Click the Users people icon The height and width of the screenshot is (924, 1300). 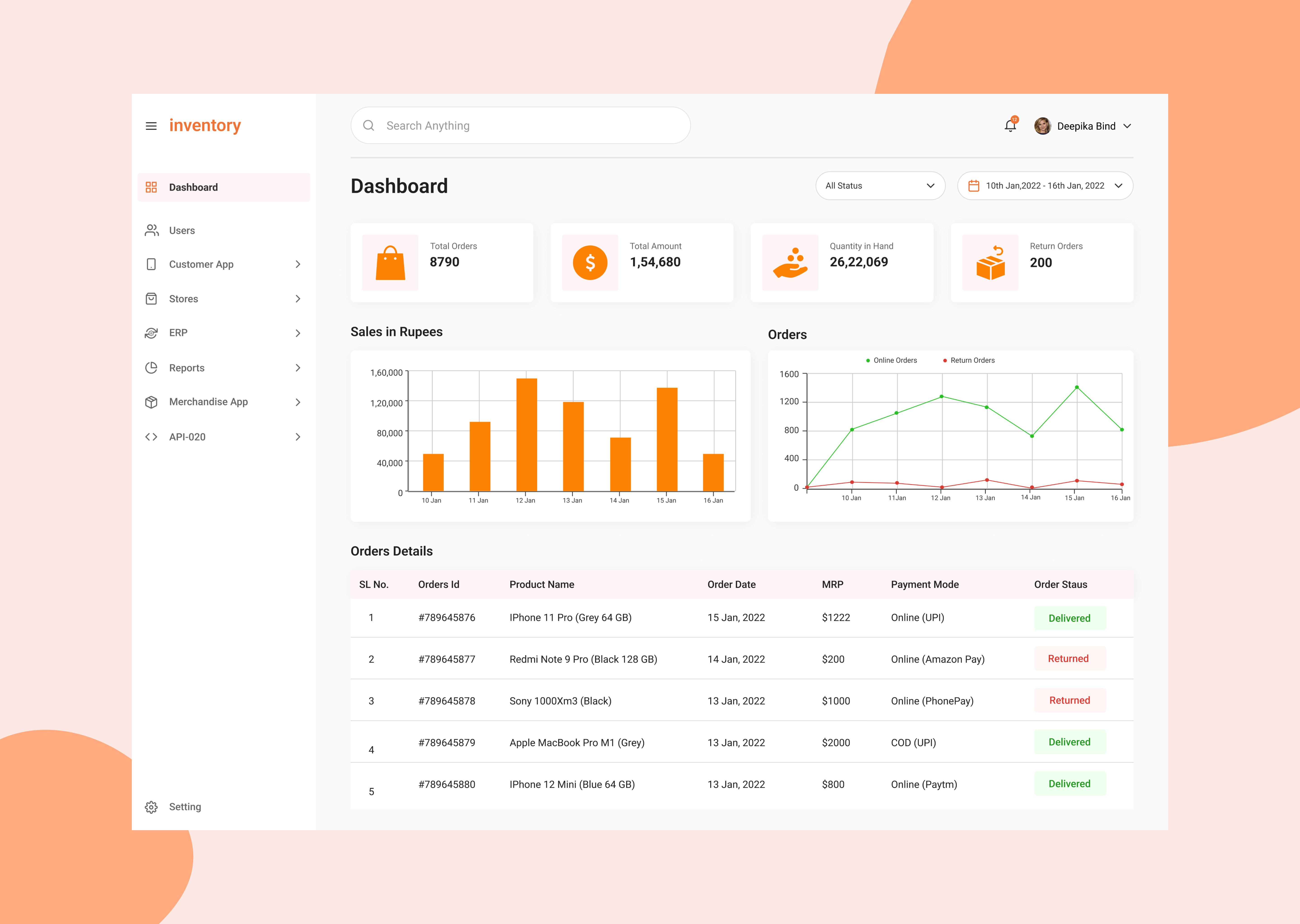point(151,230)
